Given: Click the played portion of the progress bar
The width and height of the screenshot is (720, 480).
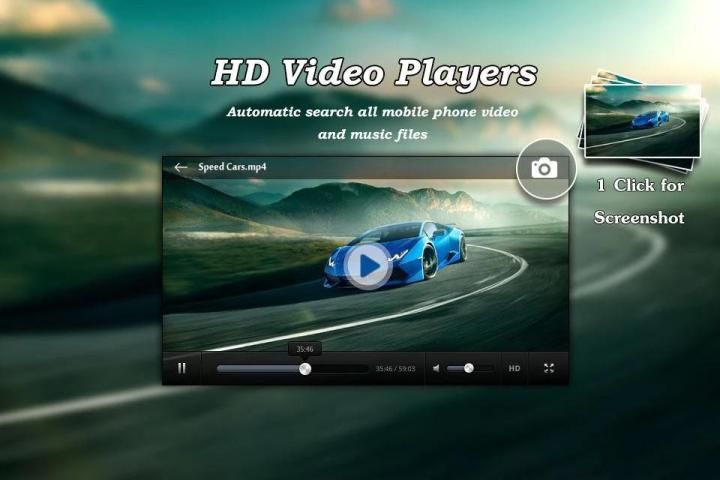Looking at the screenshot, I should point(258,368).
